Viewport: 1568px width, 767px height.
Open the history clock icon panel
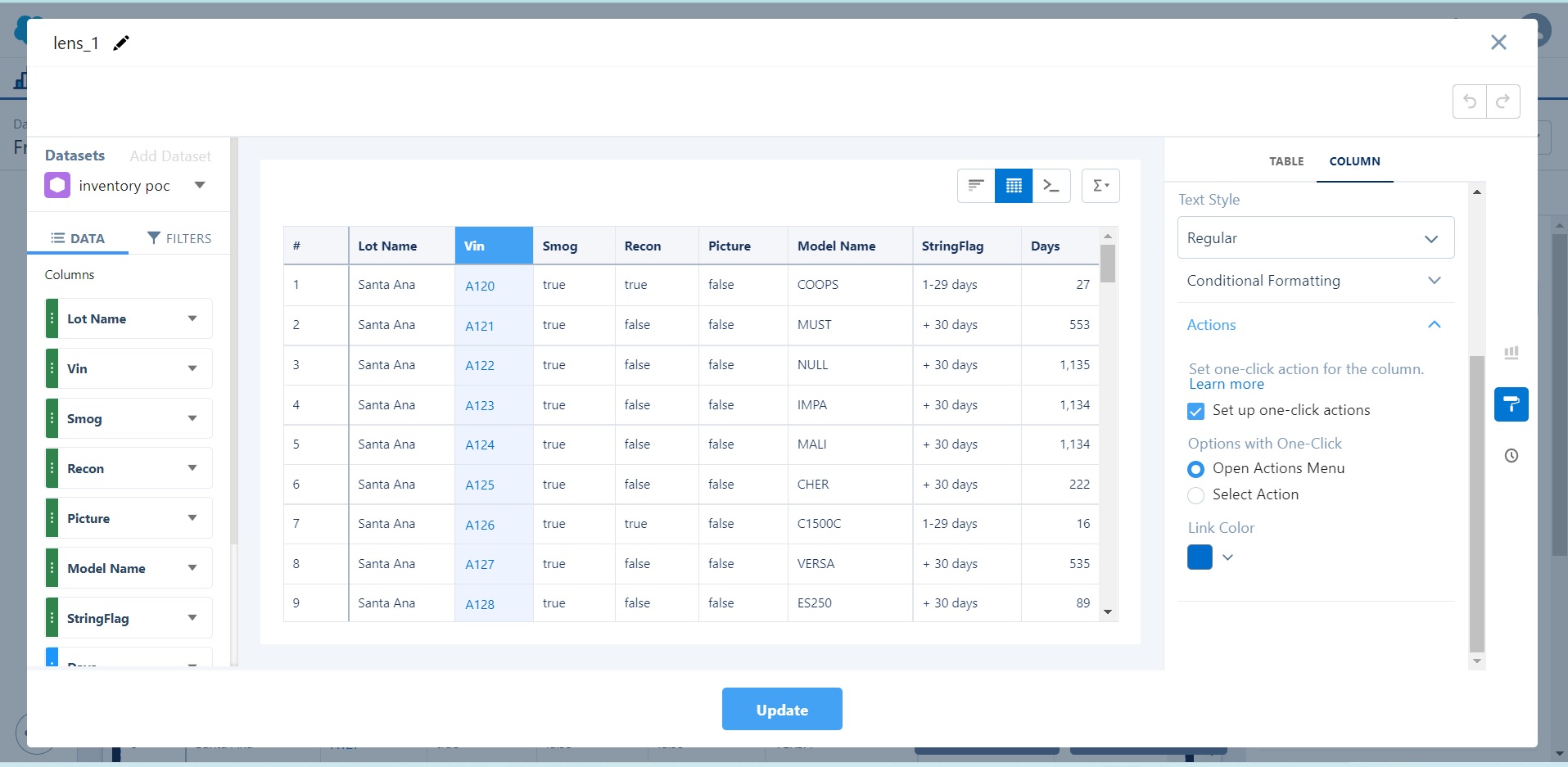(x=1511, y=456)
